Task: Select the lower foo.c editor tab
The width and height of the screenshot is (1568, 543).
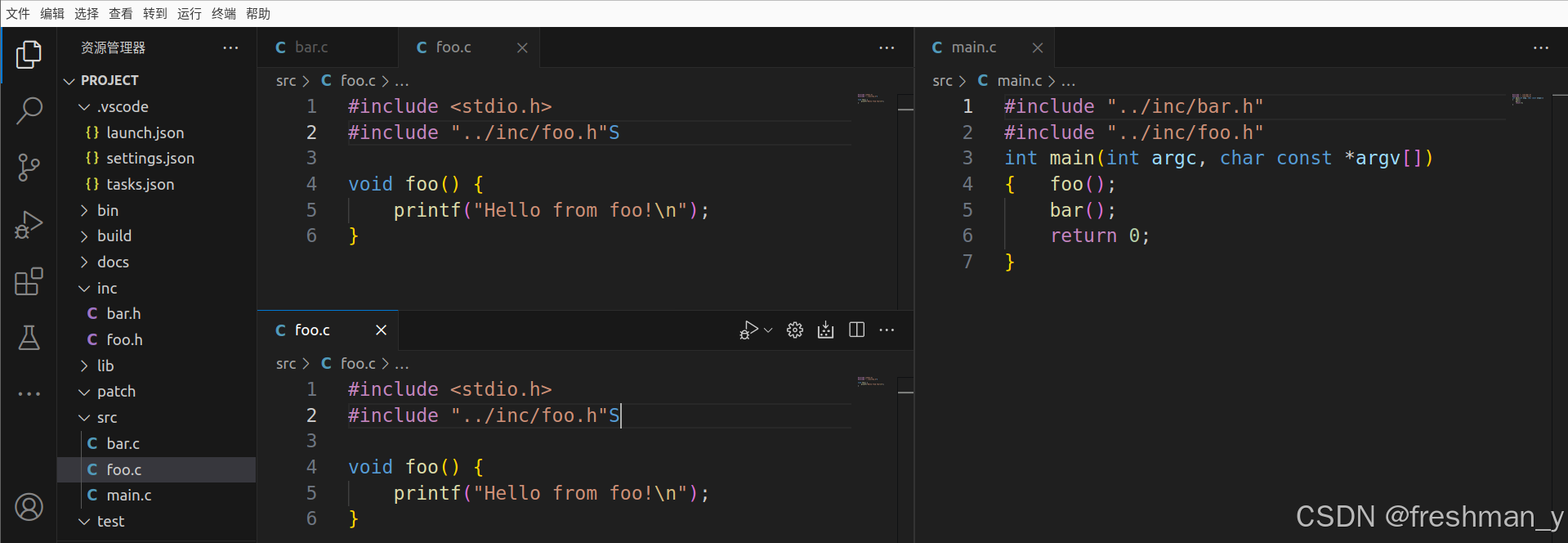Action: [x=328, y=330]
